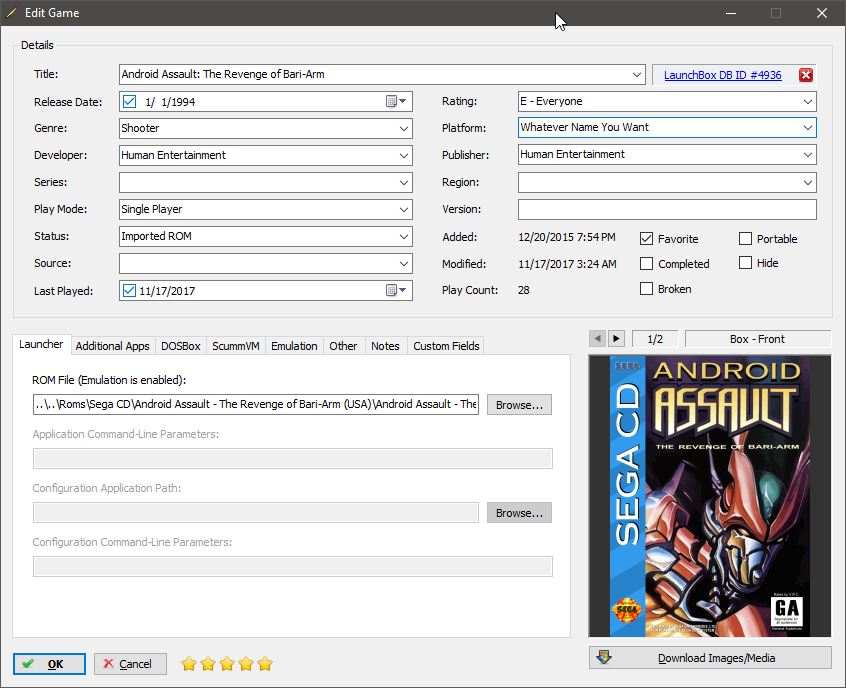Viewport: 846px width, 688px height.
Task: Switch to the Additional Apps tab
Action: click(112, 346)
